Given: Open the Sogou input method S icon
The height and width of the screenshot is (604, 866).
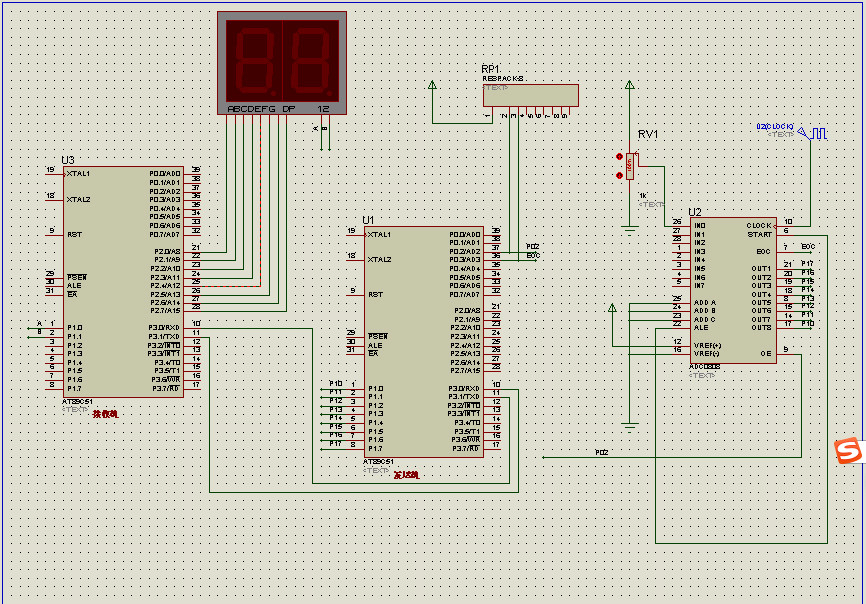Looking at the screenshot, I should tap(848, 451).
